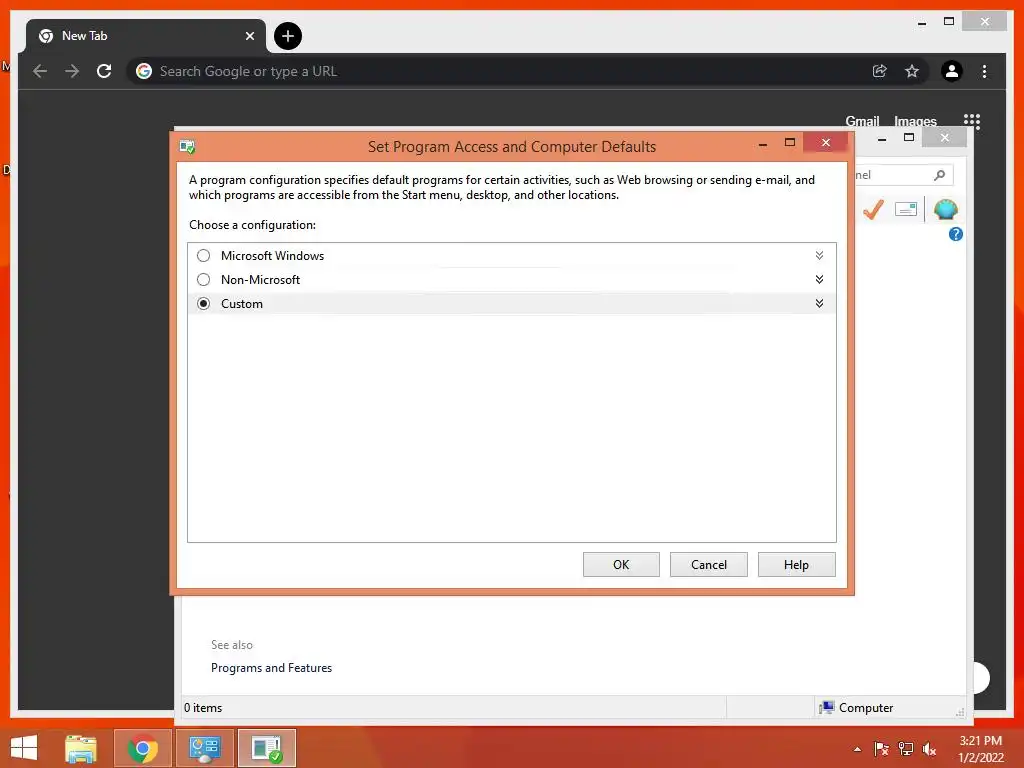Image resolution: width=1024 pixels, height=768 pixels.
Task: Open File Explorer from taskbar
Action: click(x=81, y=748)
